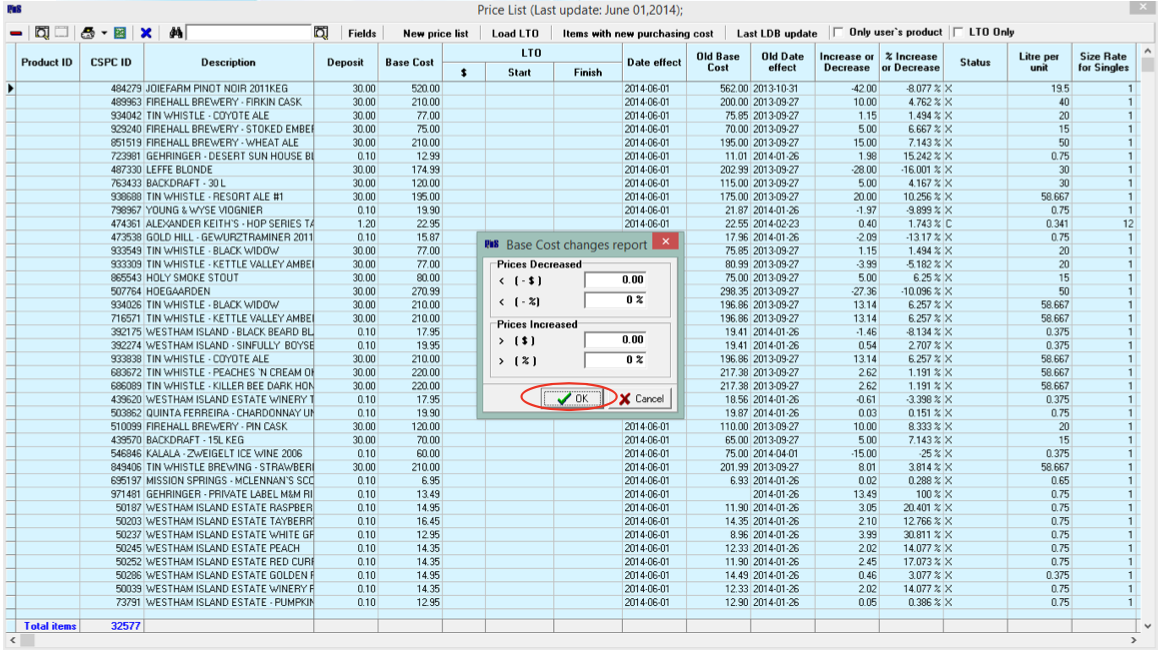Click the blank window icon in toolbar
This screenshot has width=1162, height=652.
click(x=62, y=33)
